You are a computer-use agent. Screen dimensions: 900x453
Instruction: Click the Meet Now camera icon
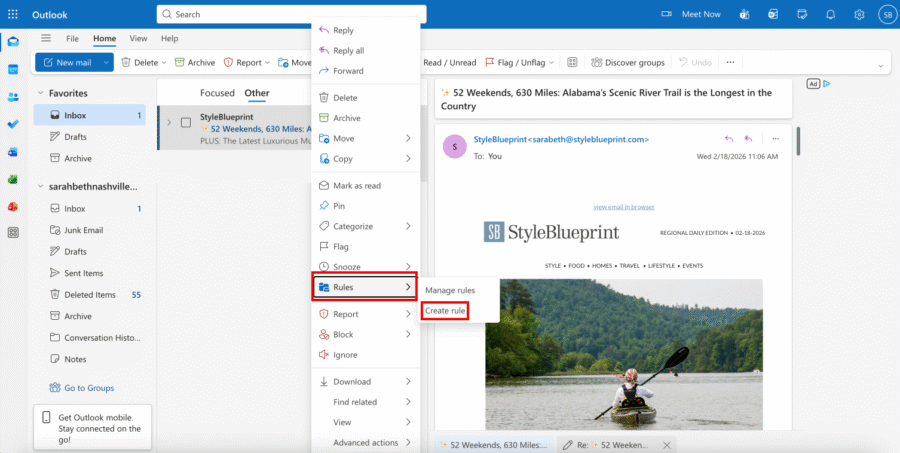[x=666, y=14]
